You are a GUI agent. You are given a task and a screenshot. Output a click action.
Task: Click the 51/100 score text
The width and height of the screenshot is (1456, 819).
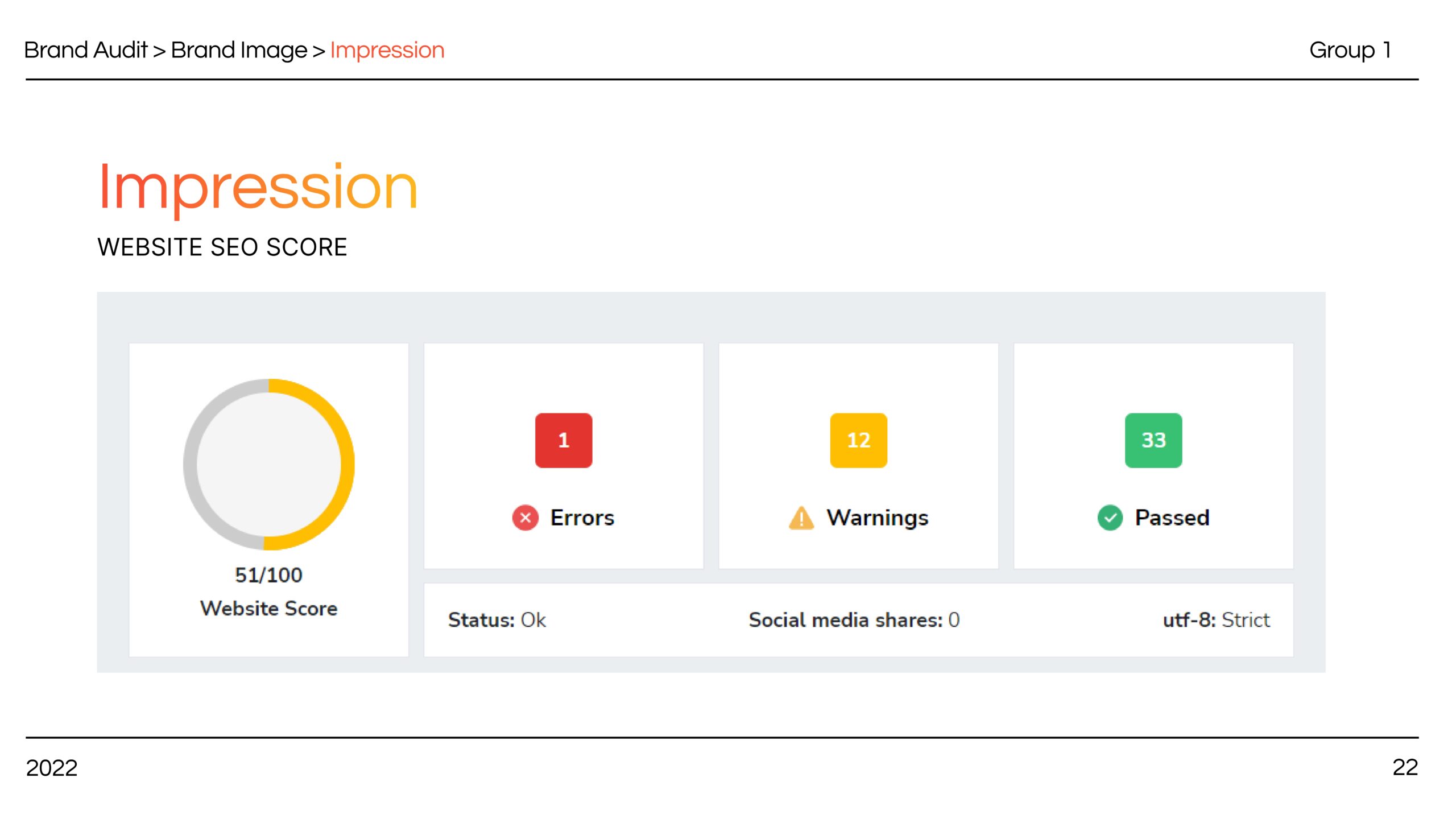(x=268, y=575)
